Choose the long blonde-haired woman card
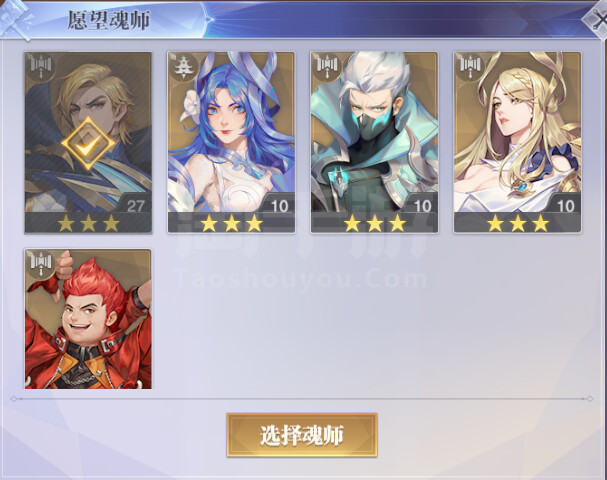Image resolution: width=607 pixels, height=480 pixels. point(518,142)
